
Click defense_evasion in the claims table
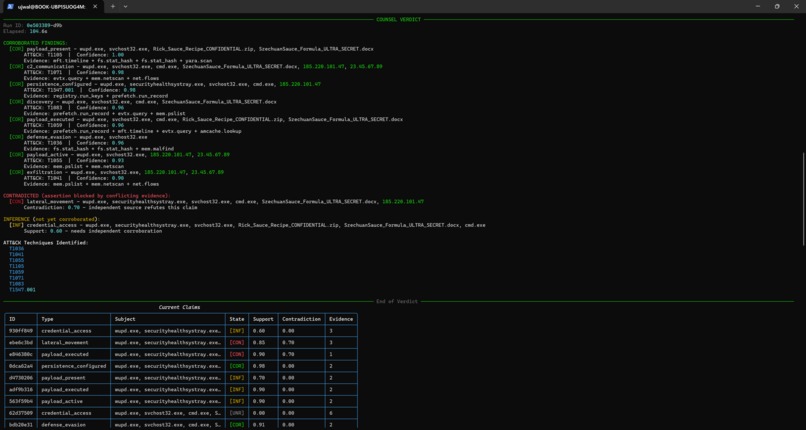point(63,425)
